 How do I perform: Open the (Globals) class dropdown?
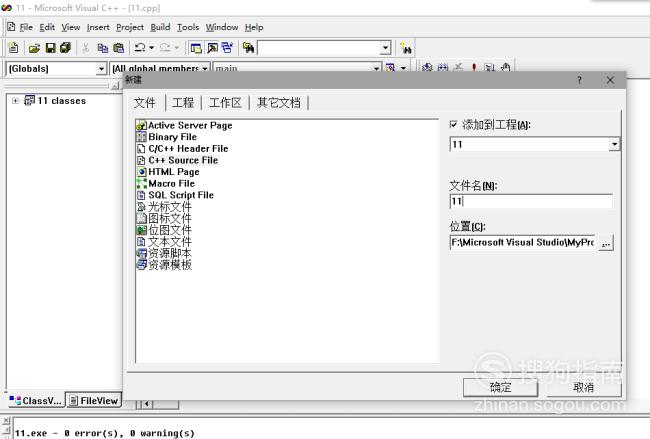(101, 69)
